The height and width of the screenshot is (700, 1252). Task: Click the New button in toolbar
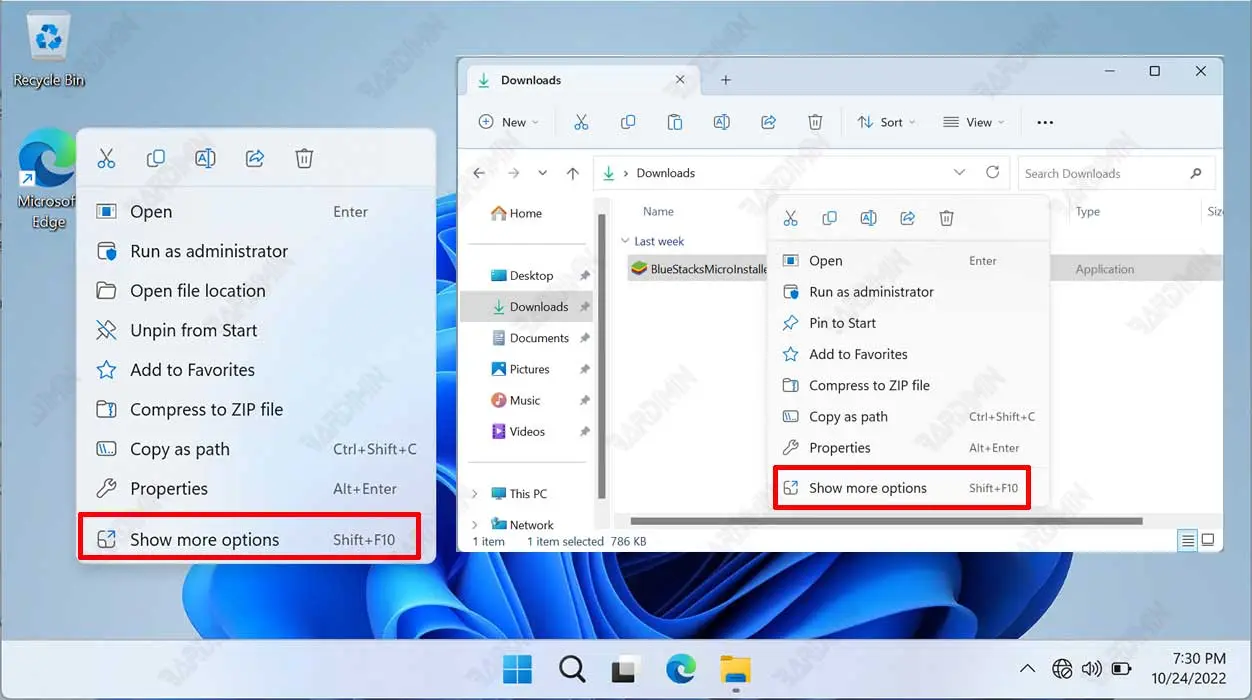coord(508,122)
